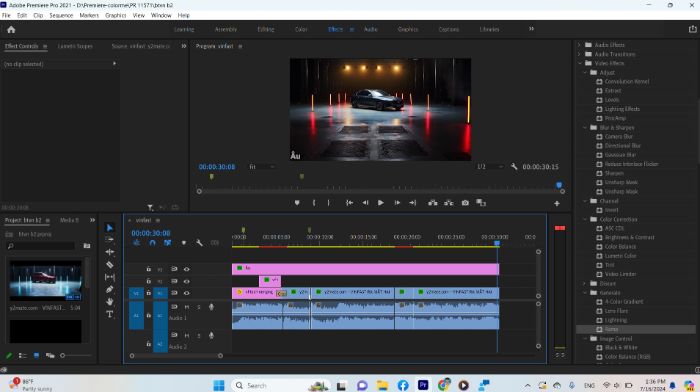Image resolution: width=700 pixels, height=392 pixels.
Task: Click the Go to Out button
Action: tap(412, 203)
